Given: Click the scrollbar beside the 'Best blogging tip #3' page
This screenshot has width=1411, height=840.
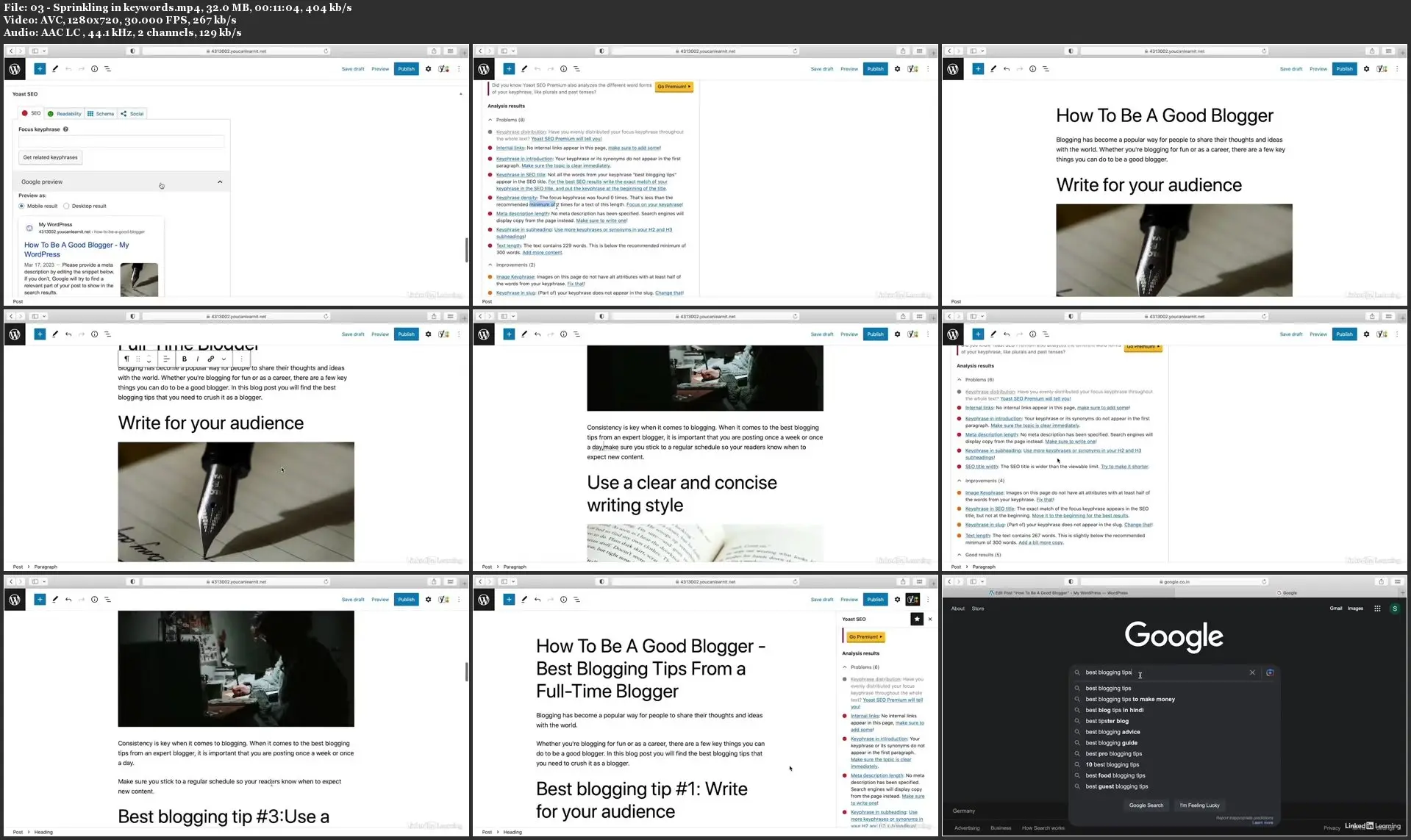Looking at the screenshot, I should click(466, 672).
